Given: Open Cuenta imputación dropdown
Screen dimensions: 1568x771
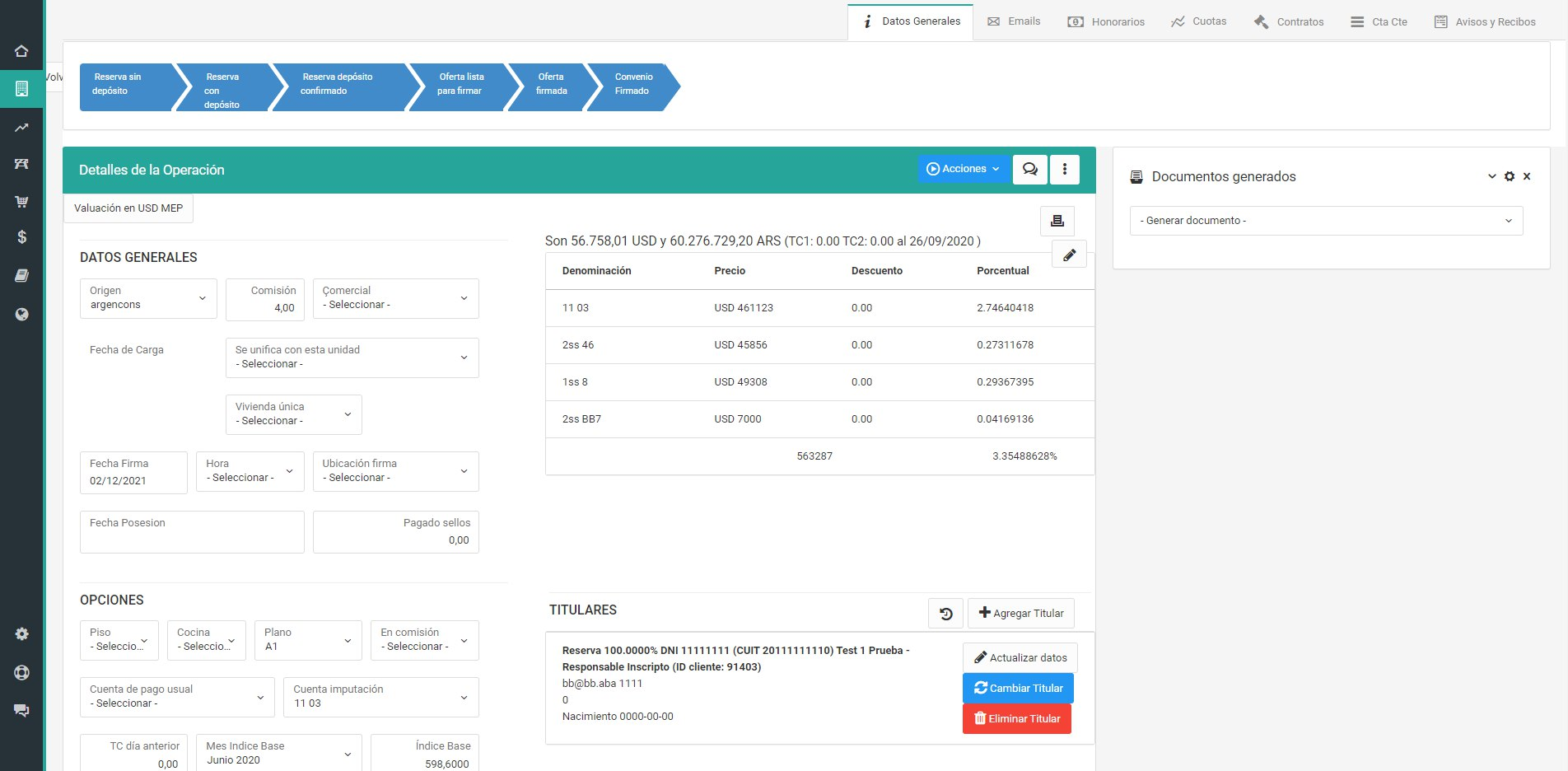Looking at the screenshot, I should coord(380,697).
